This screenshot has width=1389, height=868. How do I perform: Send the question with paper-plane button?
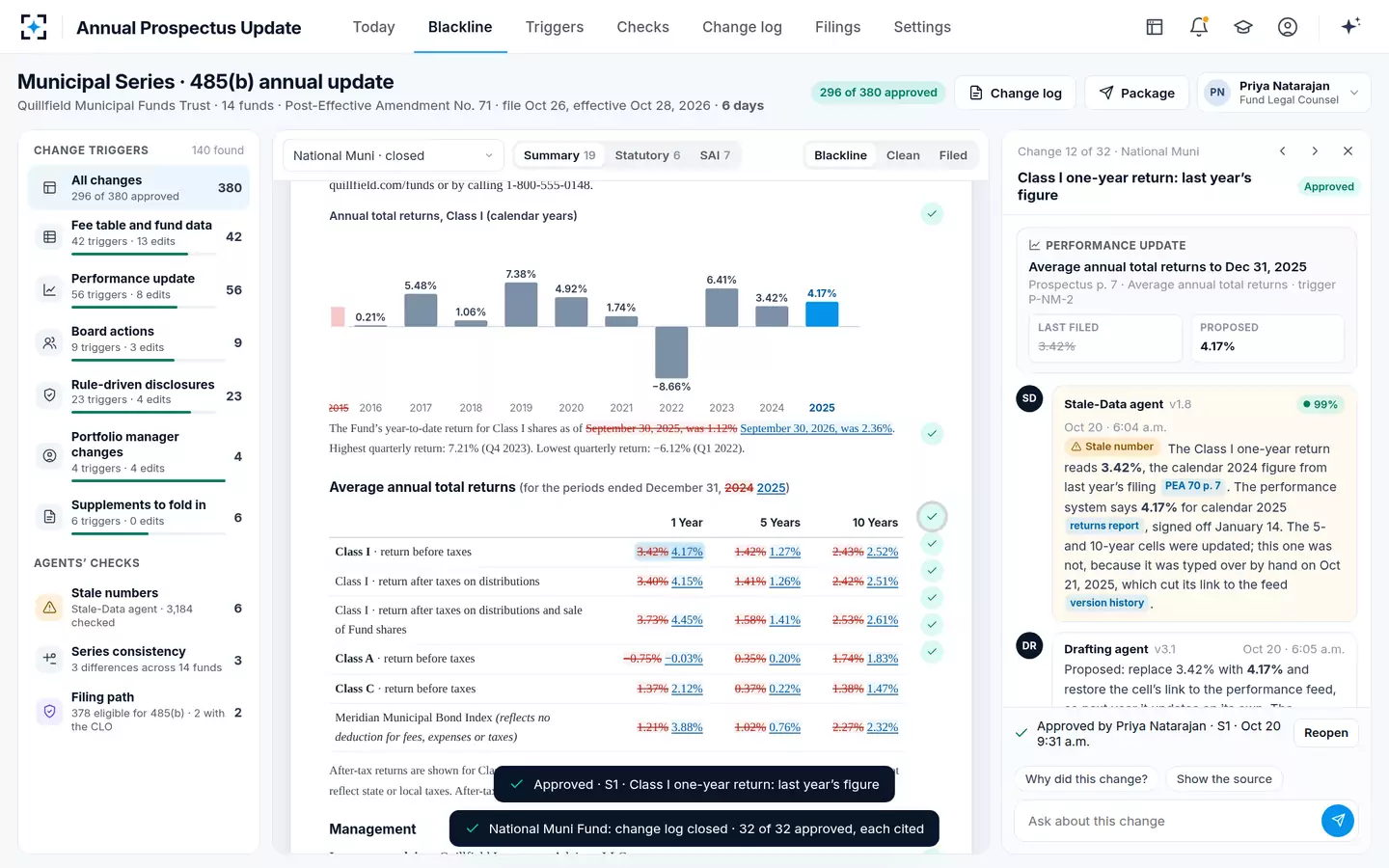point(1337,821)
